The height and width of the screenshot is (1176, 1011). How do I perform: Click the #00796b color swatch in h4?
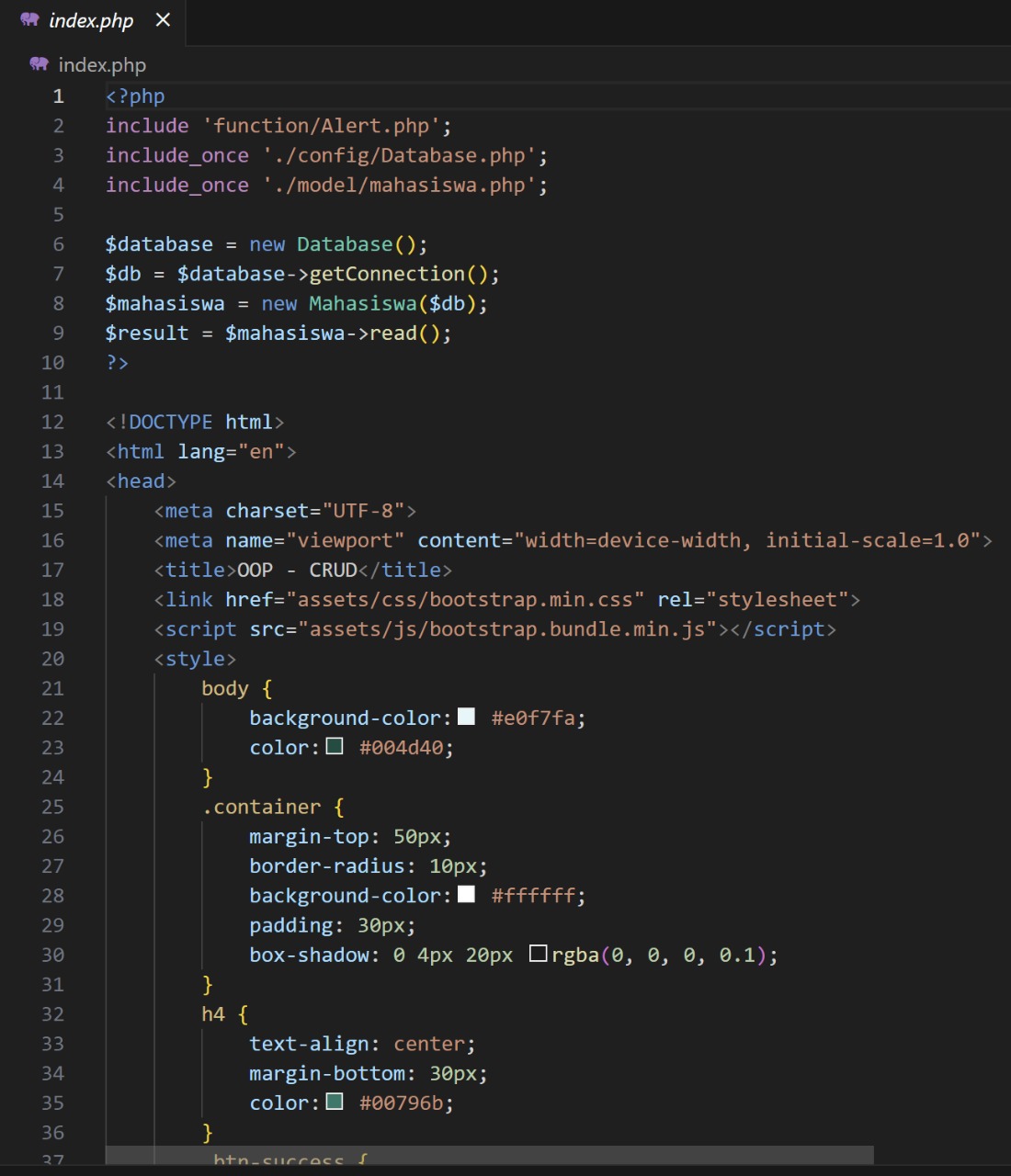coord(335,1102)
